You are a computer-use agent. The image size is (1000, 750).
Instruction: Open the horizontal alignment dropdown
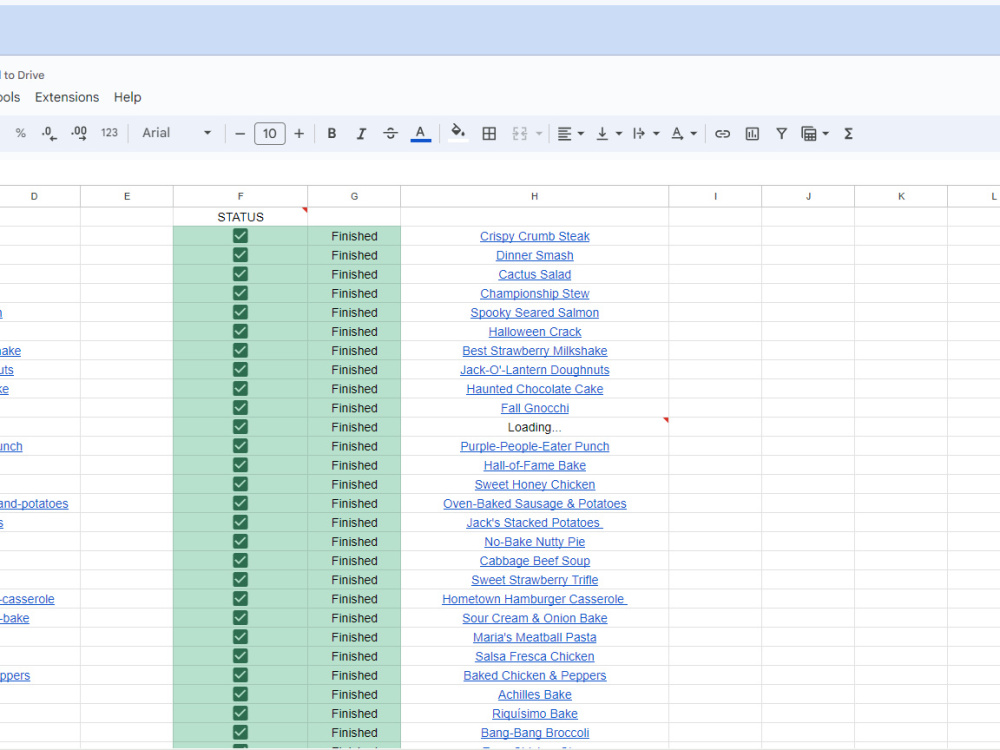(570, 133)
